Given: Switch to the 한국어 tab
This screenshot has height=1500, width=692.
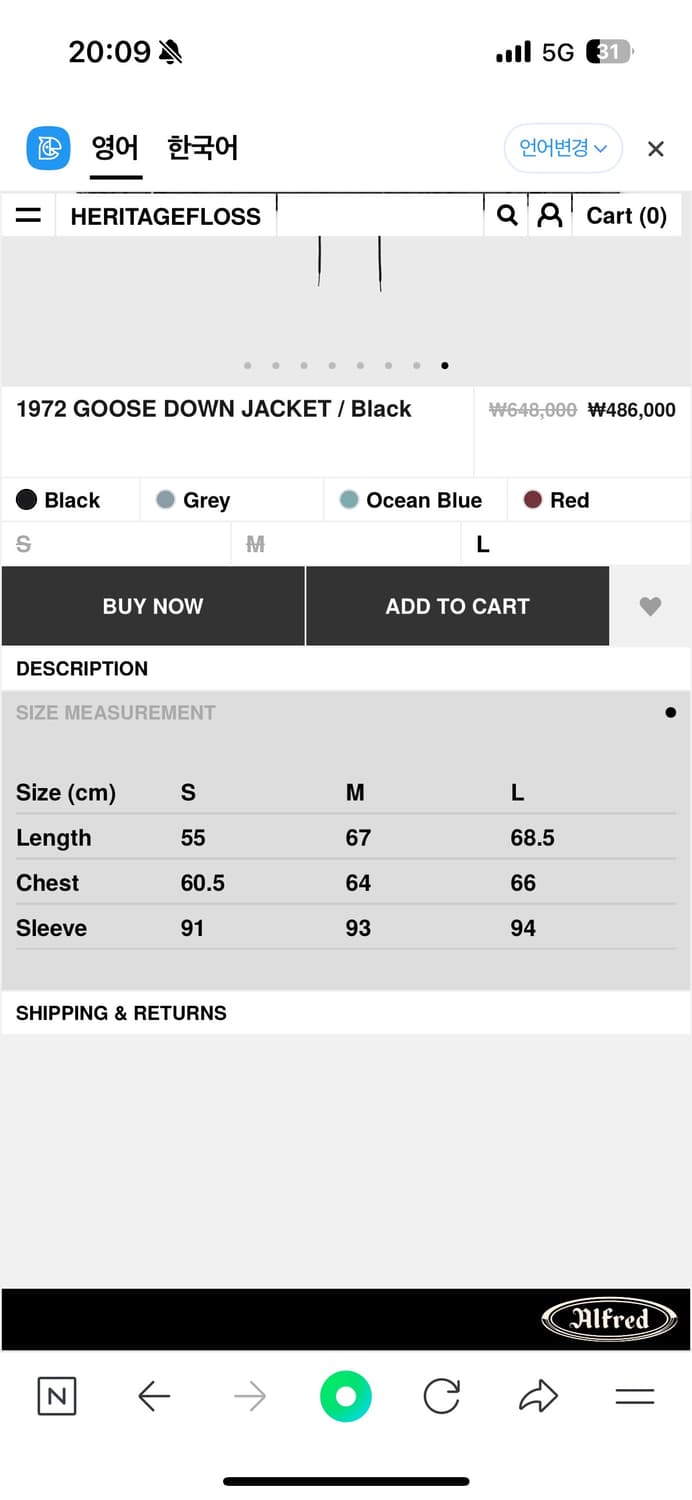Looking at the screenshot, I should 202,149.
